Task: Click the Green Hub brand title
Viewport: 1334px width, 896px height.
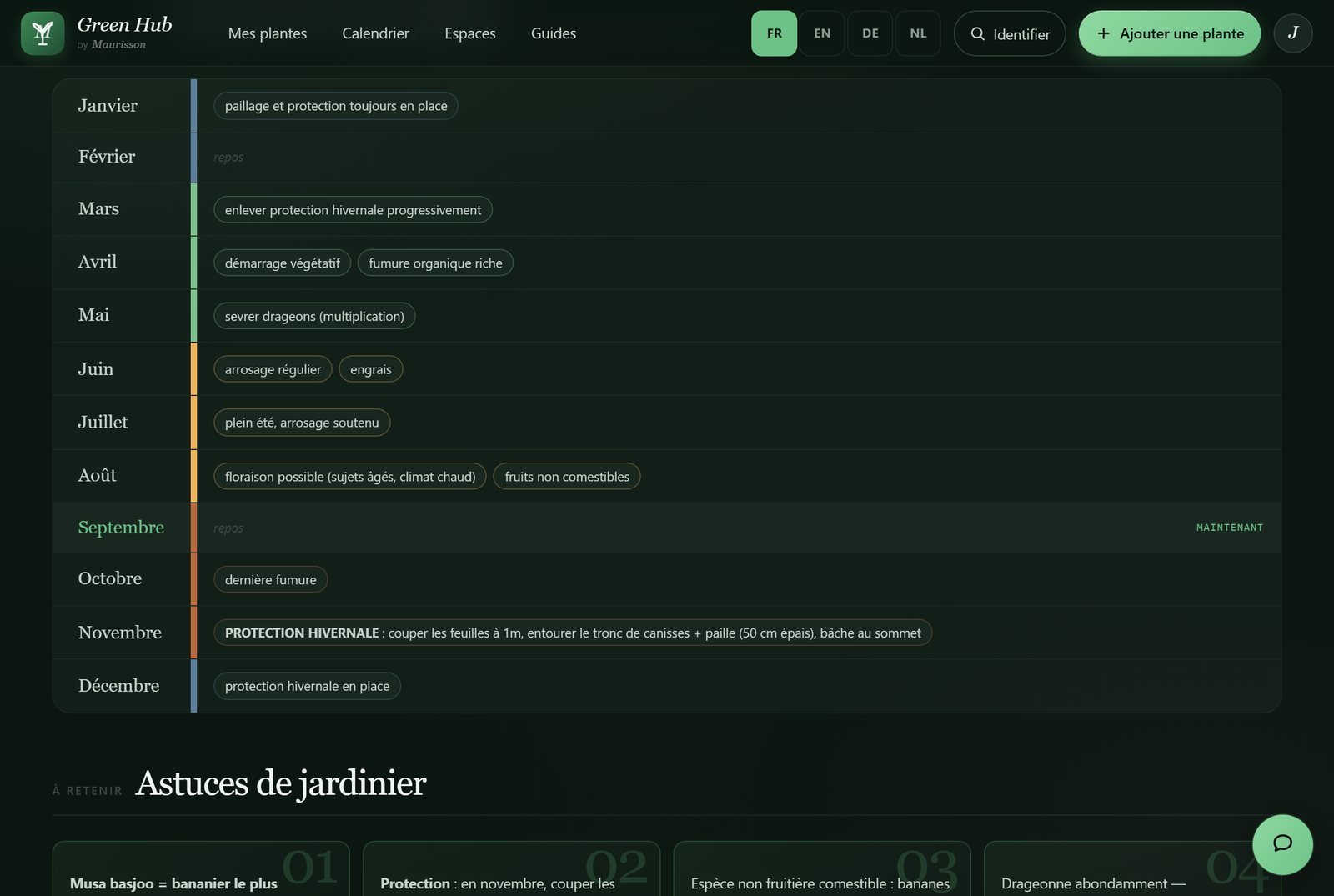Action: point(125,25)
